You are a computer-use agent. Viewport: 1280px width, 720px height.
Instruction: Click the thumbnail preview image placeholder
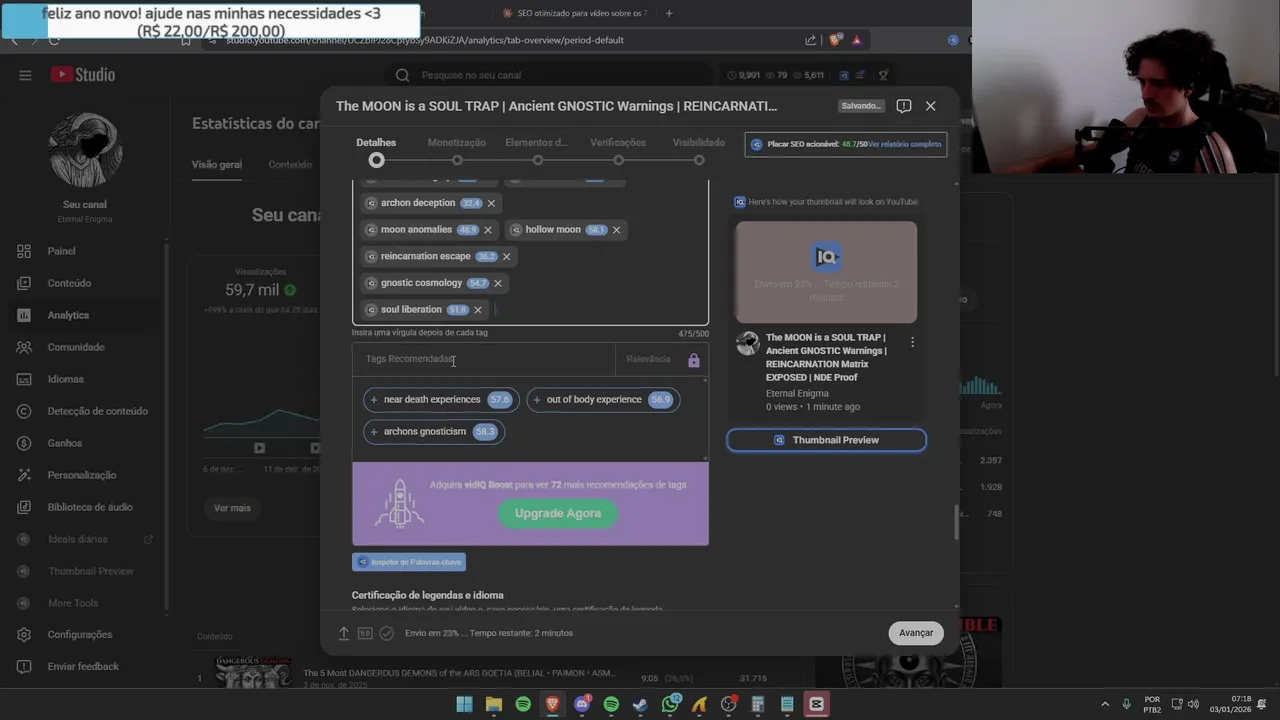click(826, 272)
